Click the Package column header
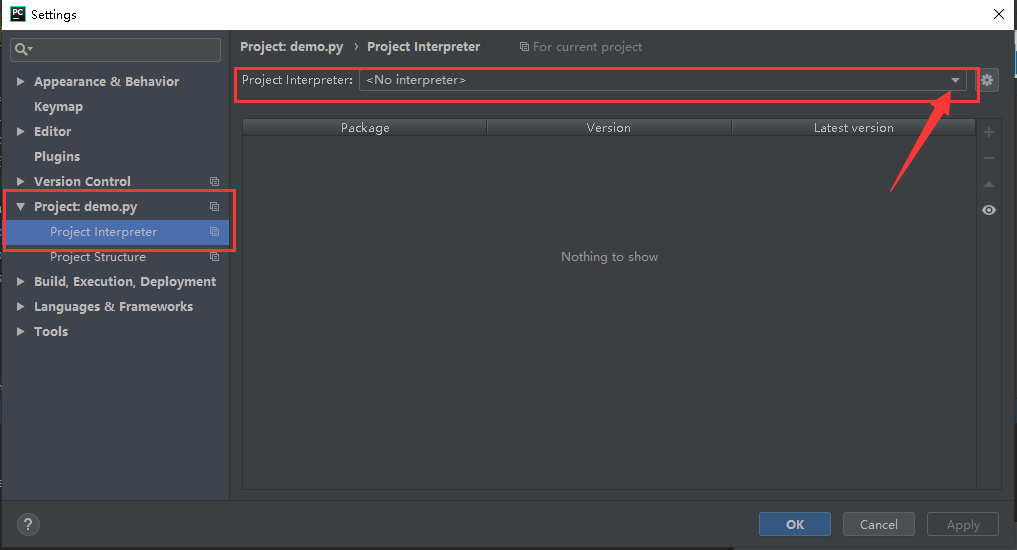Viewport: 1017px width, 550px height. (365, 128)
